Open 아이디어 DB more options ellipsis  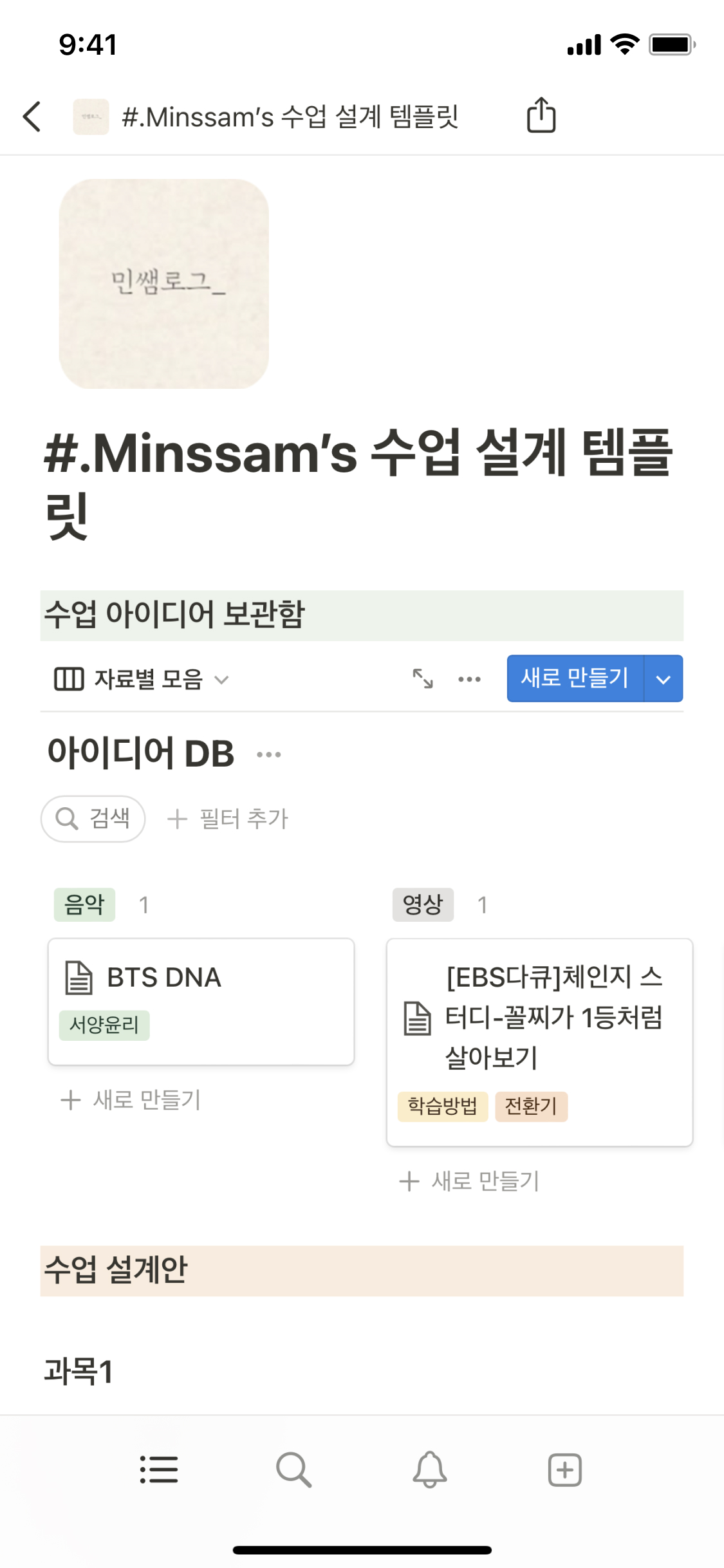click(269, 754)
